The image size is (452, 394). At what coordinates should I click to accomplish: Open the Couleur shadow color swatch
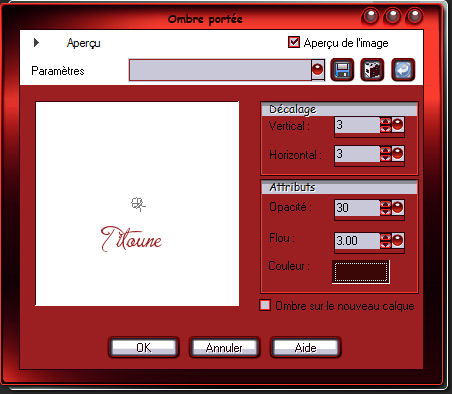point(361,272)
